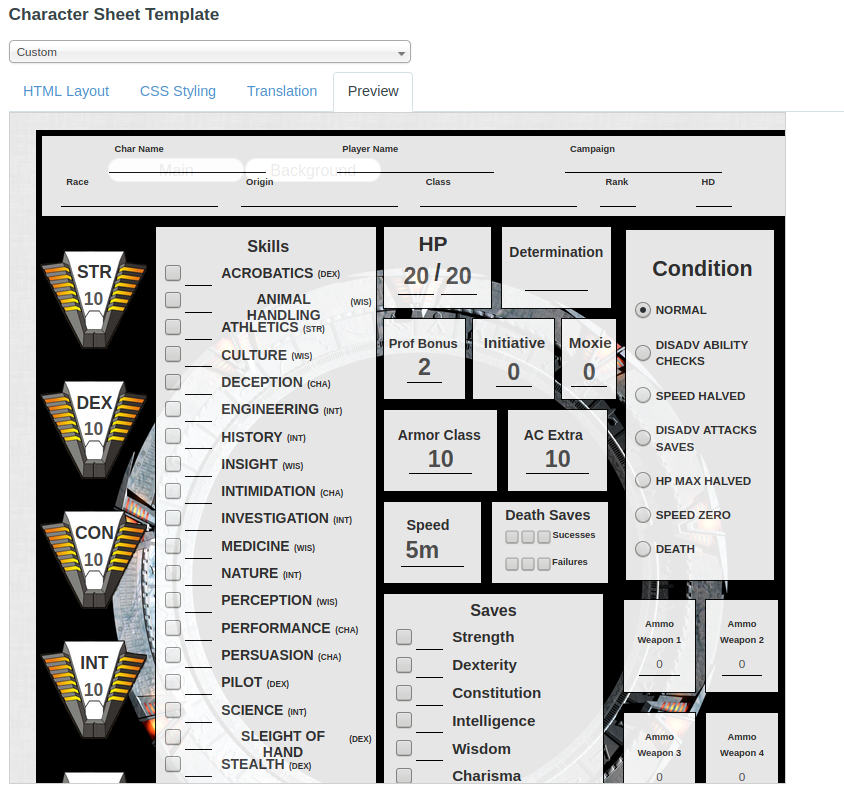Check the Strength save checkbox
The width and height of the screenshot is (844, 800).
click(404, 637)
